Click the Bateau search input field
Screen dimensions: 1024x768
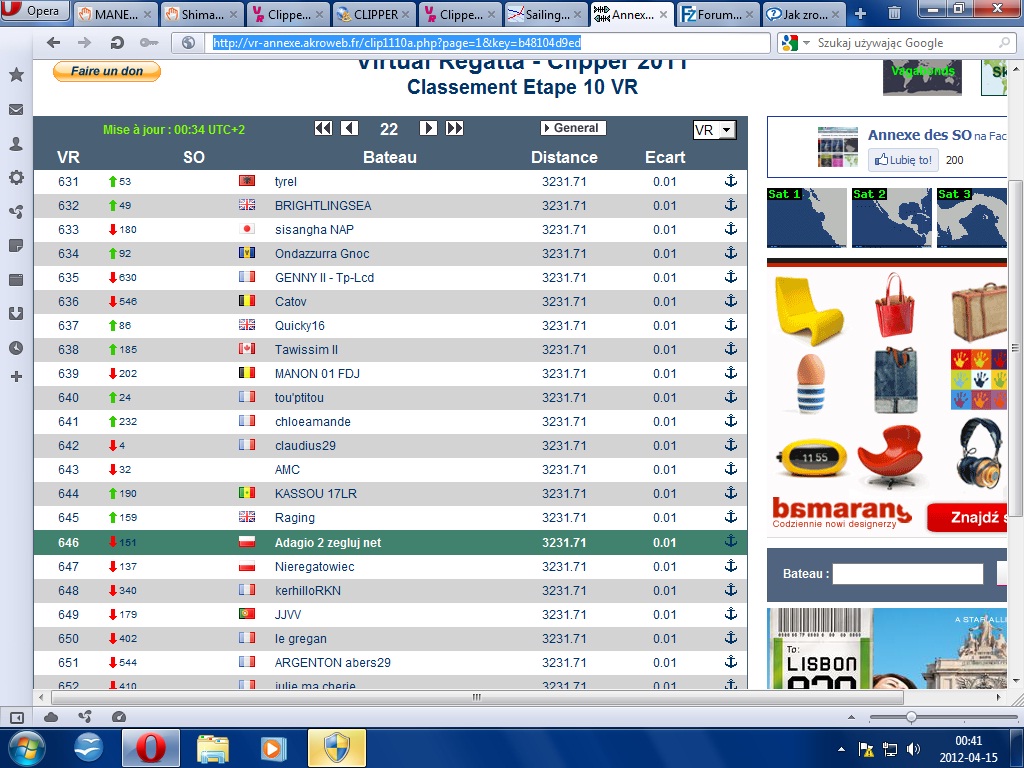click(908, 574)
